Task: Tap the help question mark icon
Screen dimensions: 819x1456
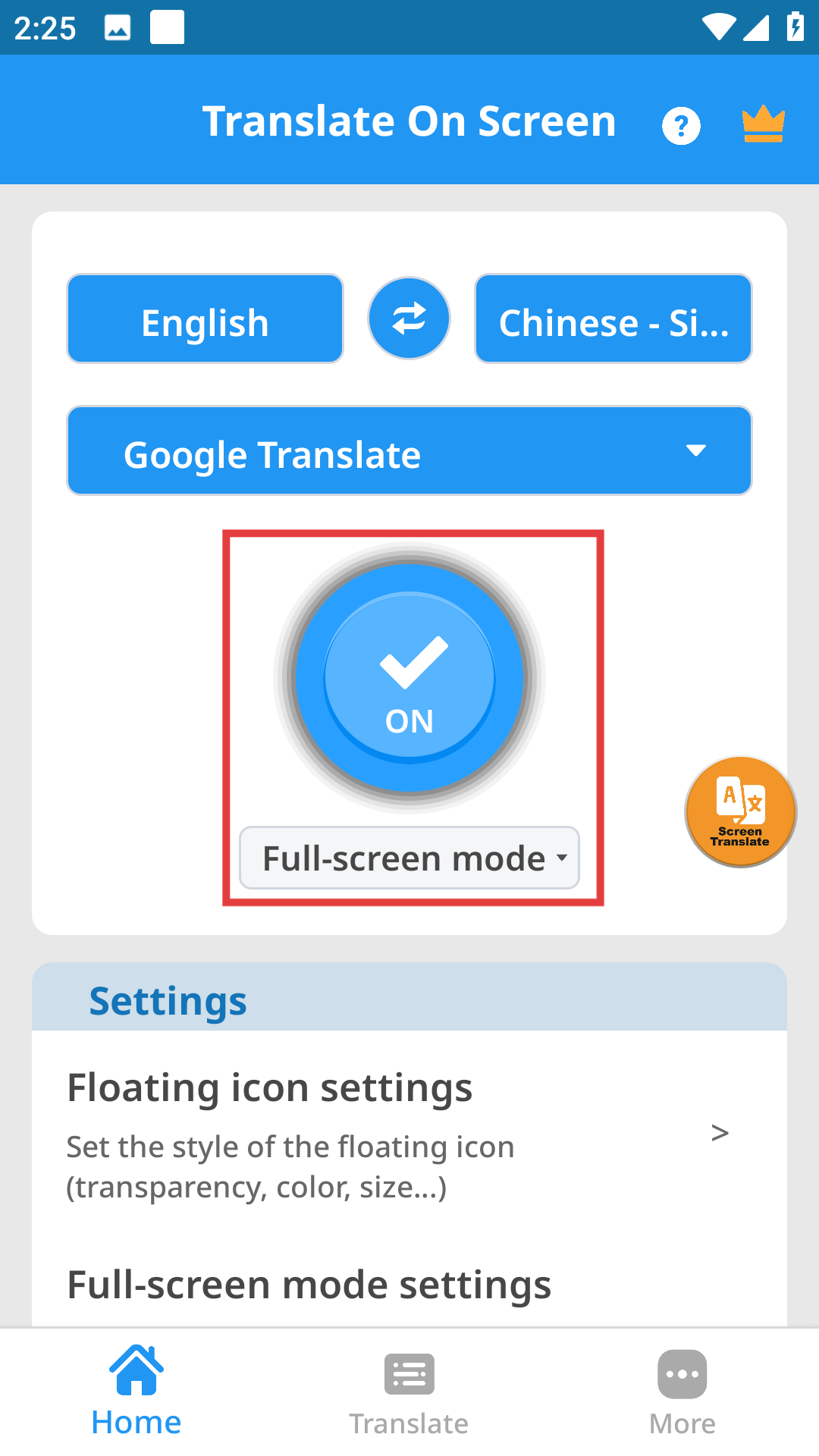Action: click(x=681, y=125)
